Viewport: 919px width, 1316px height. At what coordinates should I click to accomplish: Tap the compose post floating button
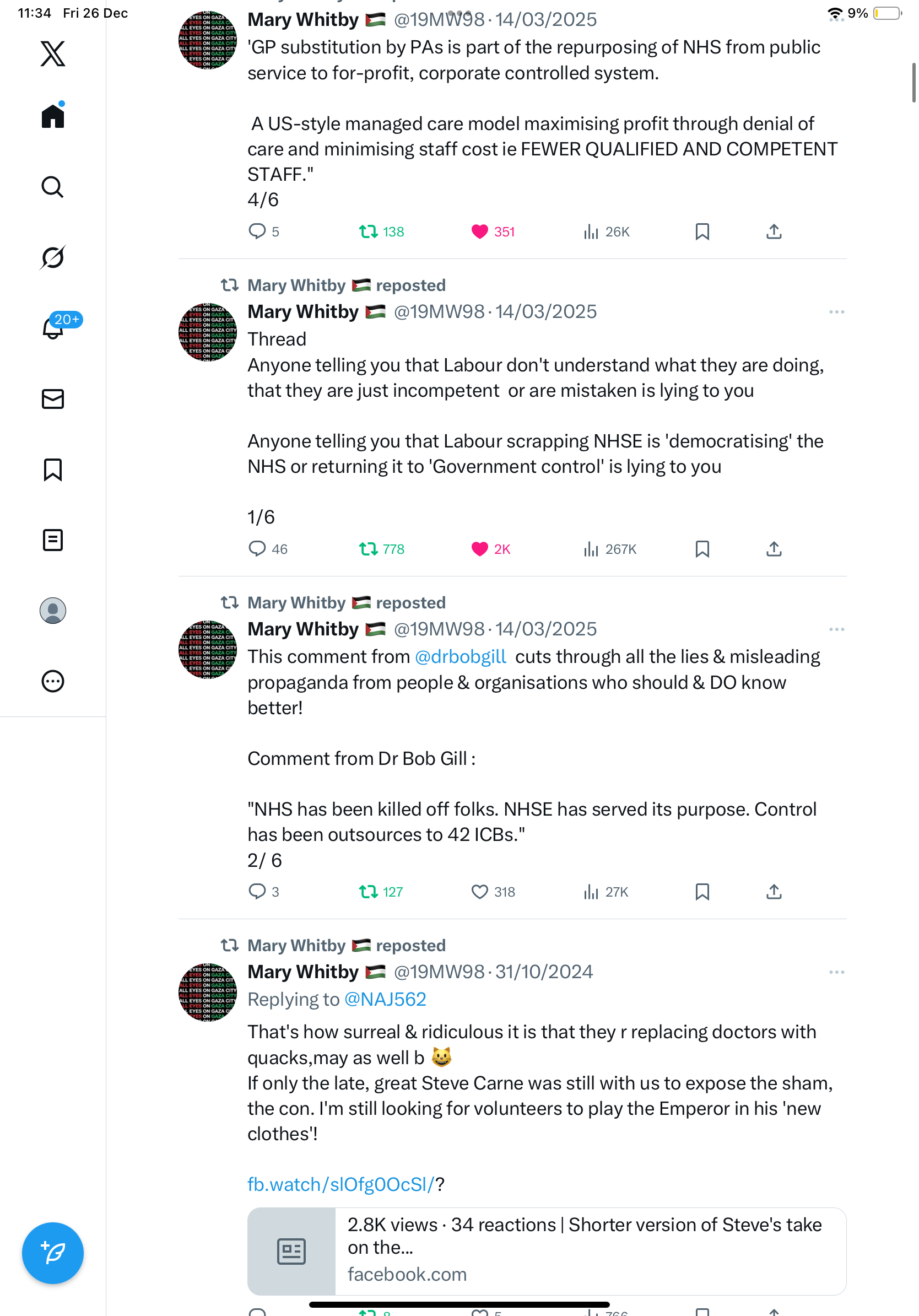click(53, 1253)
